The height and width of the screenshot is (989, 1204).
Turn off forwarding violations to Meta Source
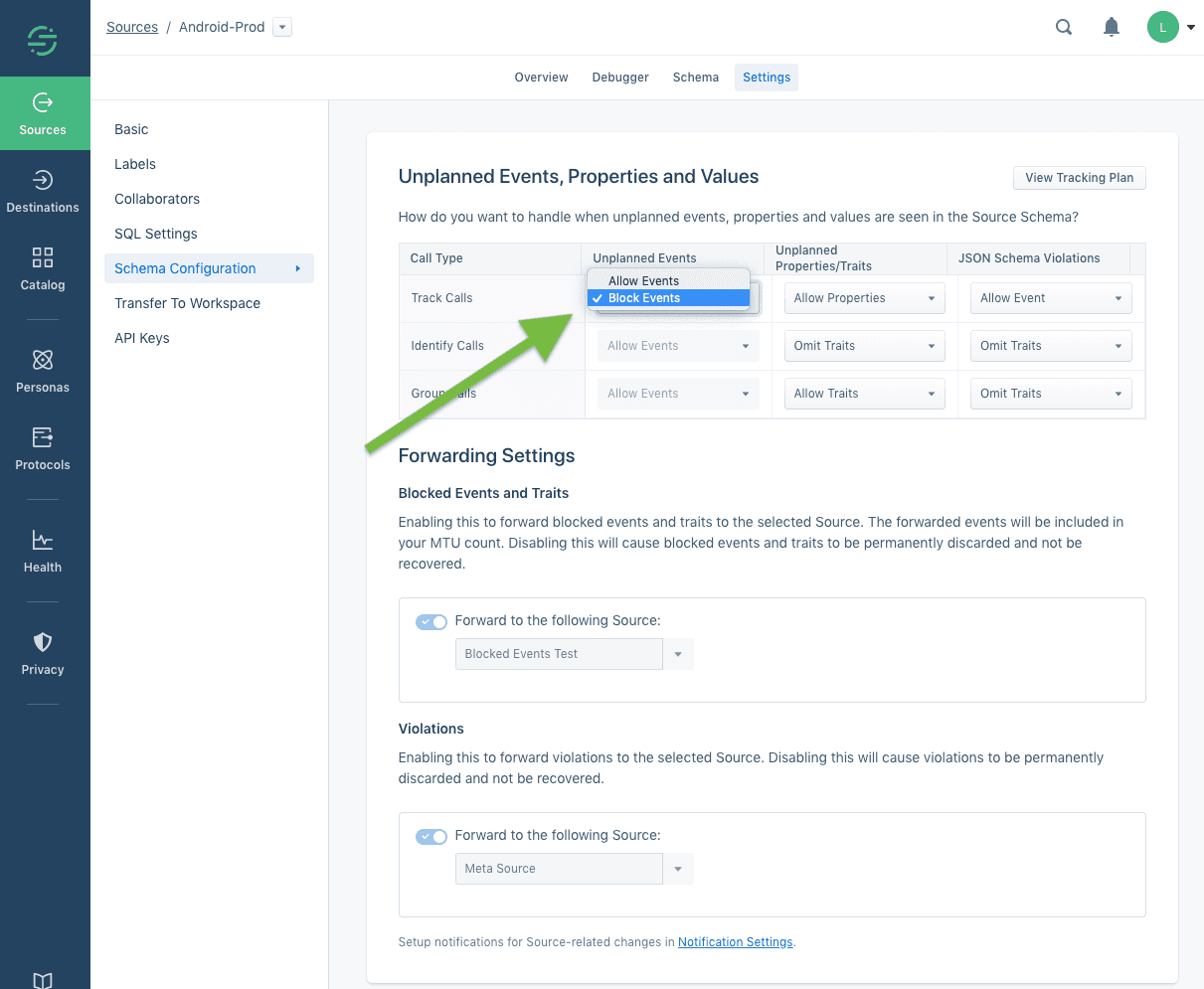pos(430,836)
